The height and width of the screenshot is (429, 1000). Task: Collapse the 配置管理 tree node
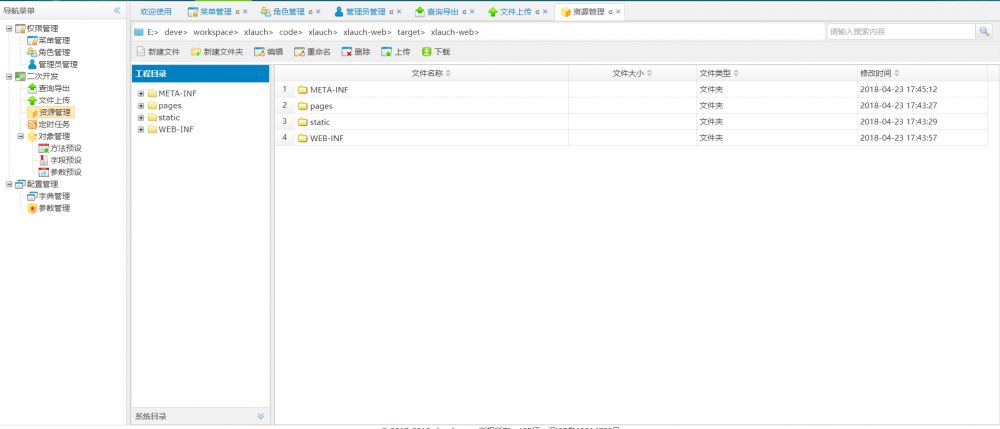(9, 184)
